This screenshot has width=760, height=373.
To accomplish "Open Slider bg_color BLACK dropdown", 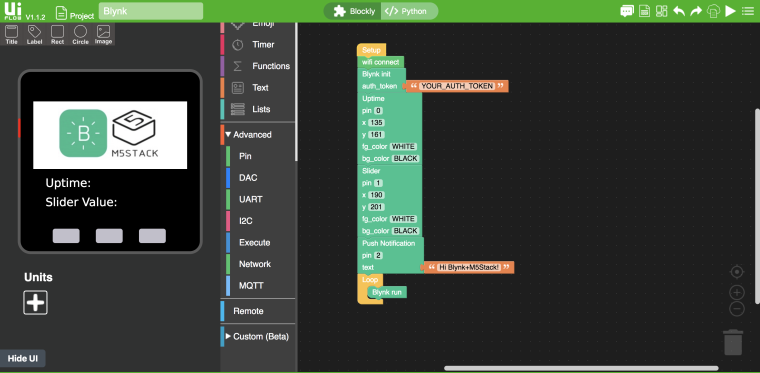I will pos(405,231).
